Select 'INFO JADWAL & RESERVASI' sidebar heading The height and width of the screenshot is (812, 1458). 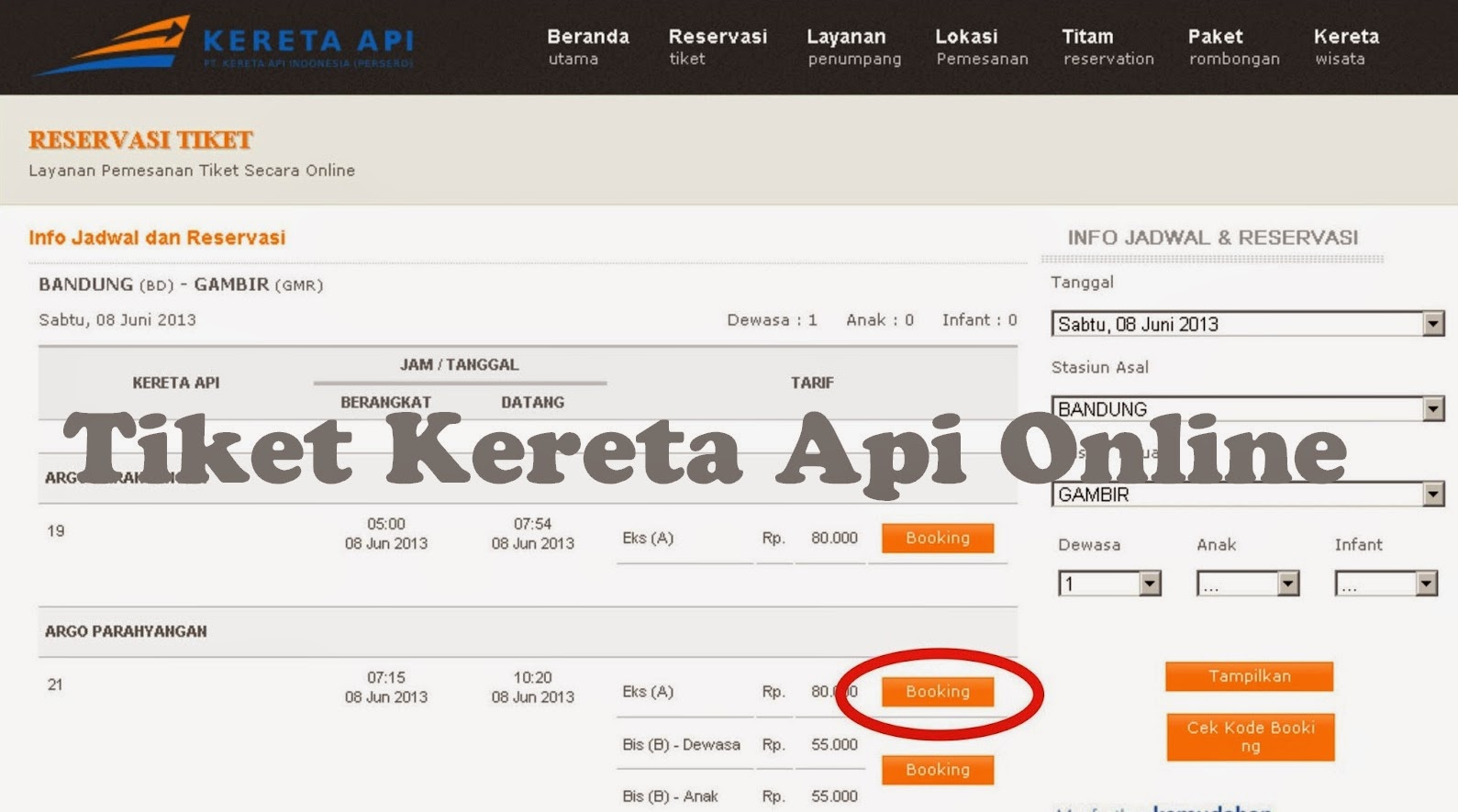coord(1212,238)
